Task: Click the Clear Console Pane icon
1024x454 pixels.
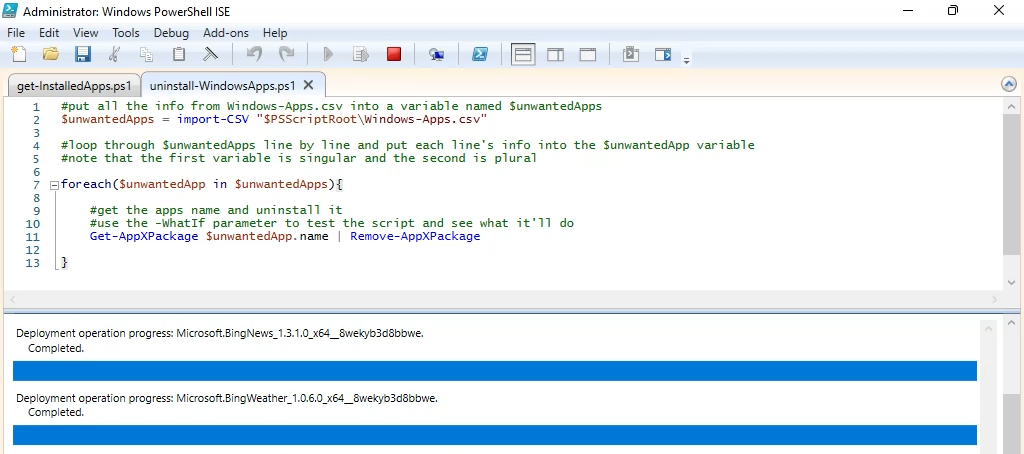Action: (211, 54)
